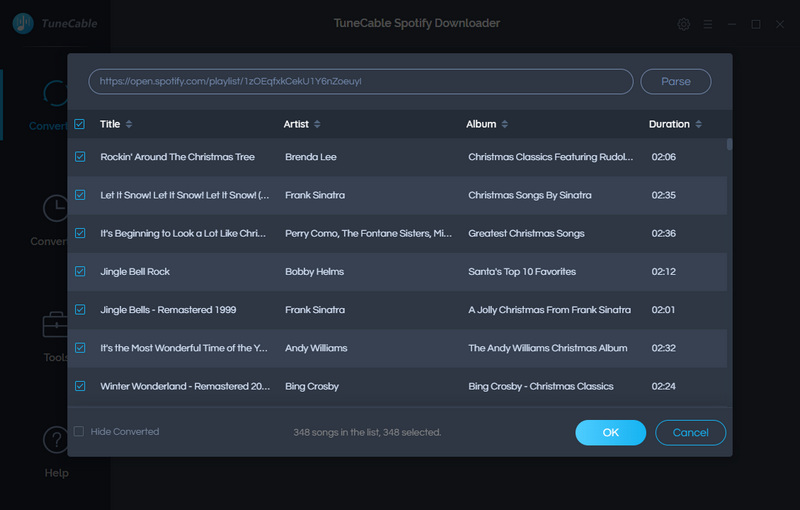
Task: Uncheck Winter Wonderland track checkbox
Action: click(x=80, y=386)
